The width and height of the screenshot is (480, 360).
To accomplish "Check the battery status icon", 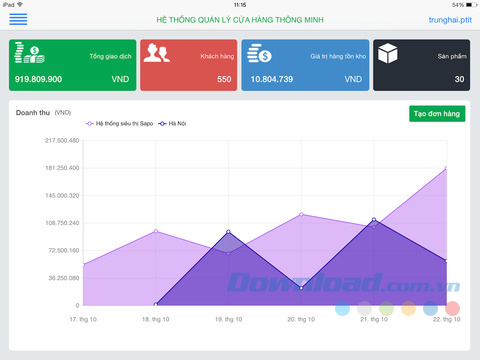I will coord(471,5).
